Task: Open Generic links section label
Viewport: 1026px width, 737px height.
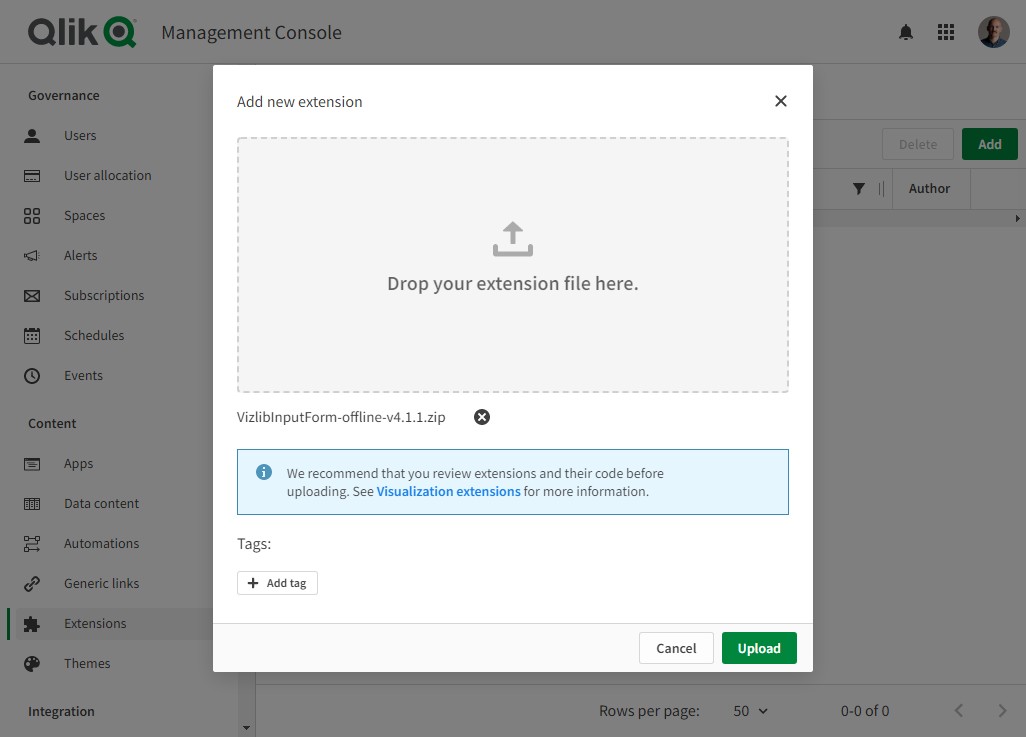Action: 101,583
